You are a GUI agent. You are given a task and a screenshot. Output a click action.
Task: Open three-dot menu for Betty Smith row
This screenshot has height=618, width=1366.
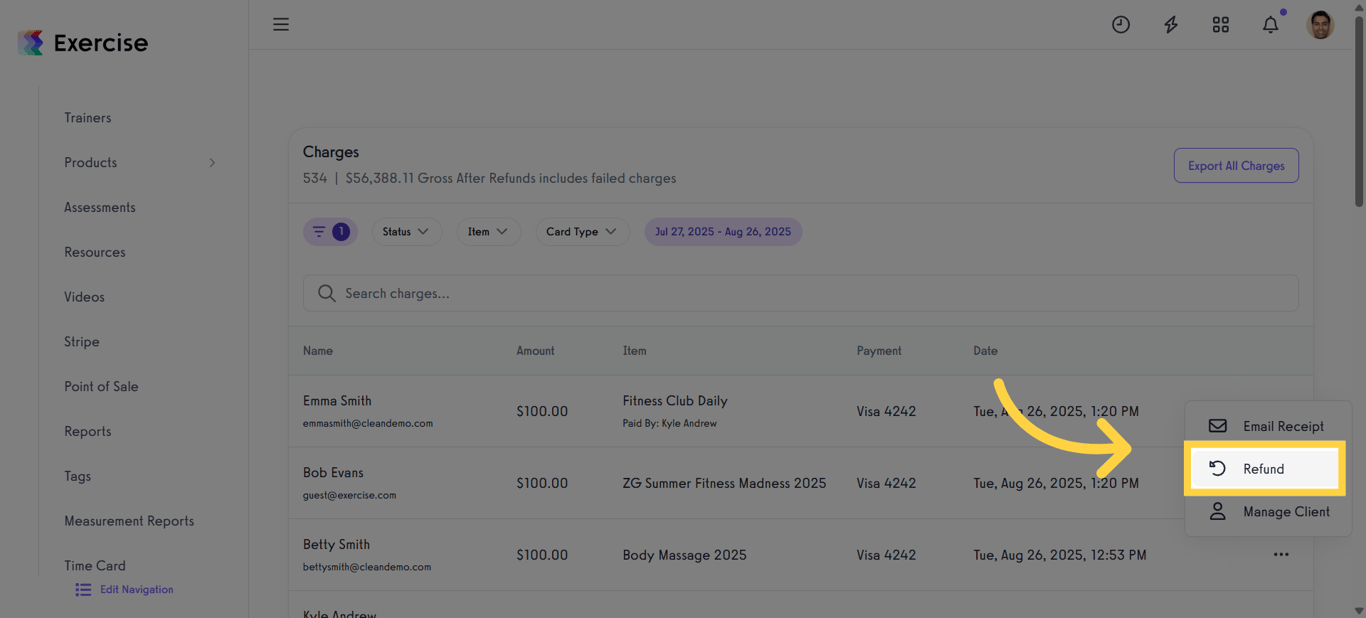point(1281,555)
